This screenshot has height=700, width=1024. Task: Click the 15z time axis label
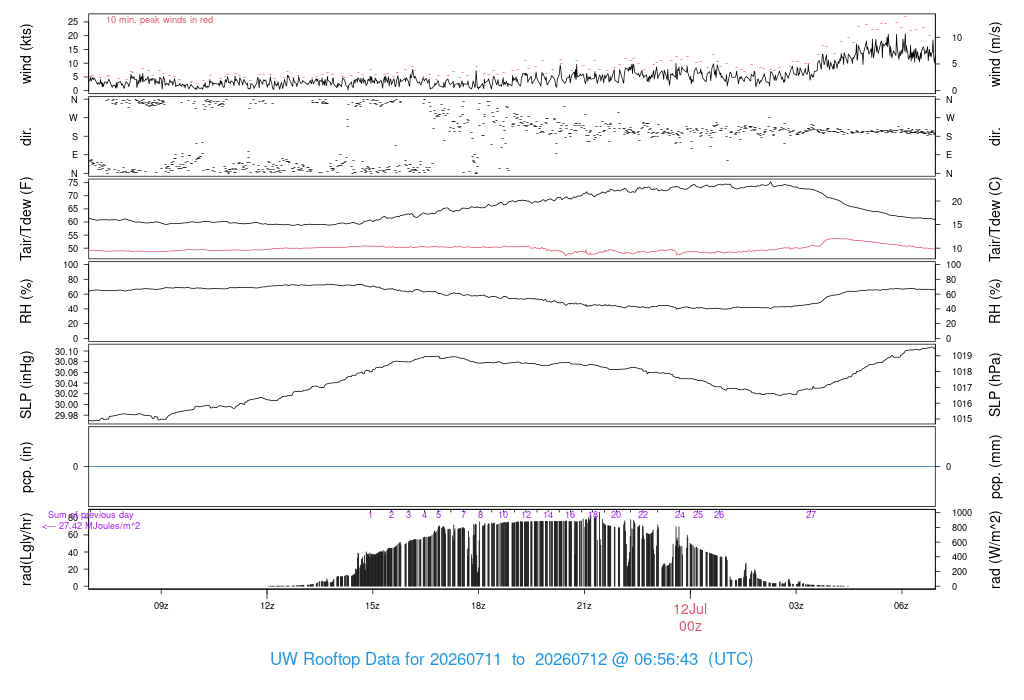(372, 606)
